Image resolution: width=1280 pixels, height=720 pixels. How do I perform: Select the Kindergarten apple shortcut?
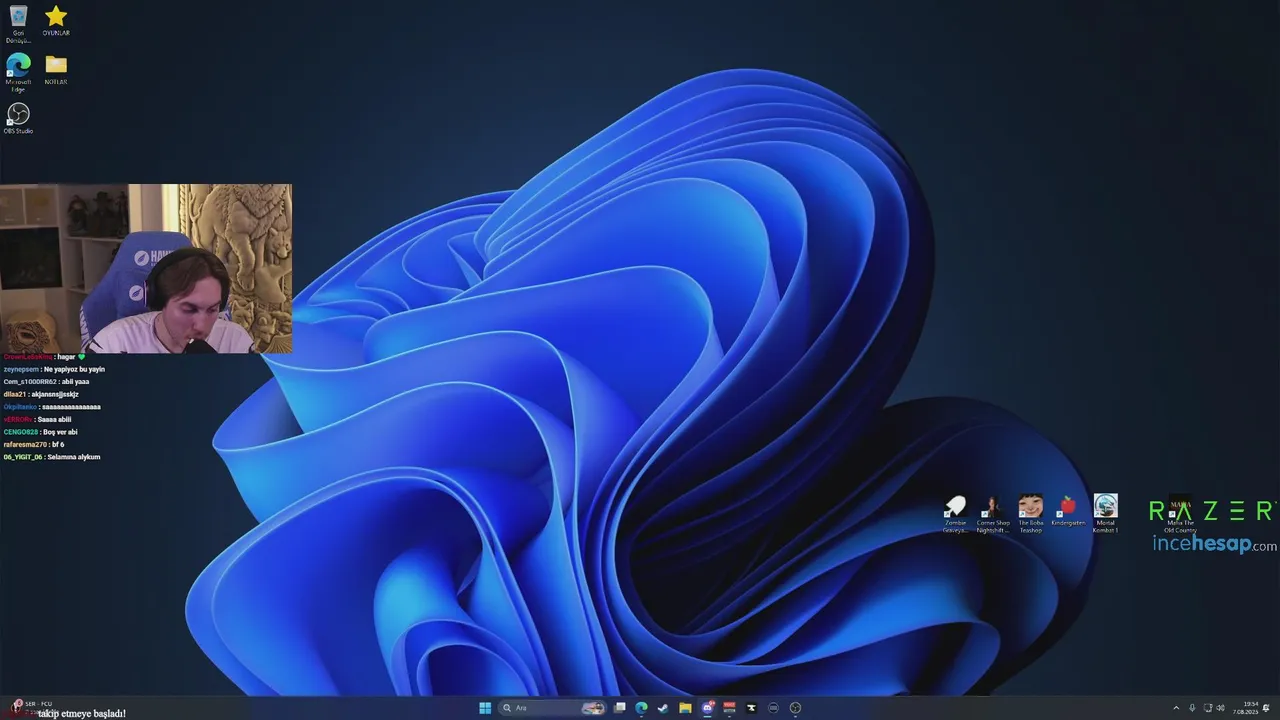1068,511
